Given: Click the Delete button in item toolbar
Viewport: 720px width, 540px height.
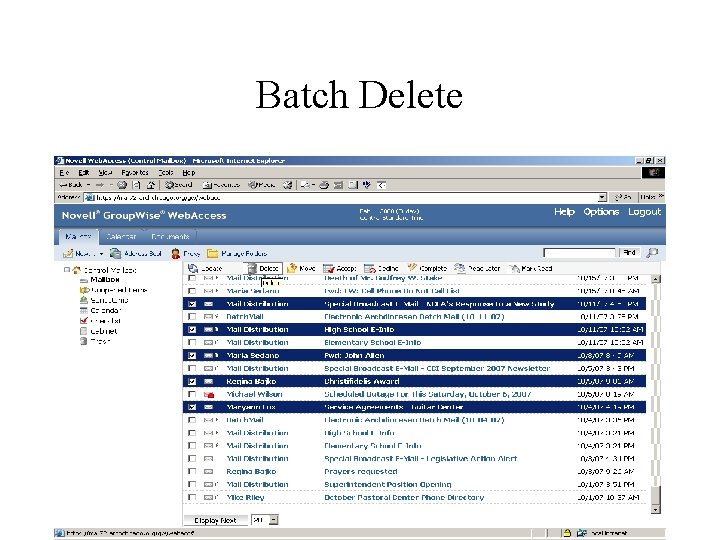Looking at the screenshot, I should click(x=264, y=268).
